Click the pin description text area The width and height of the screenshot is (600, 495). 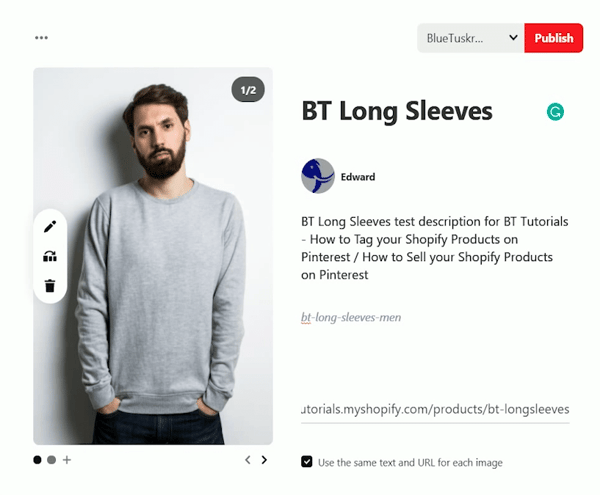pyautogui.click(x=435, y=248)
